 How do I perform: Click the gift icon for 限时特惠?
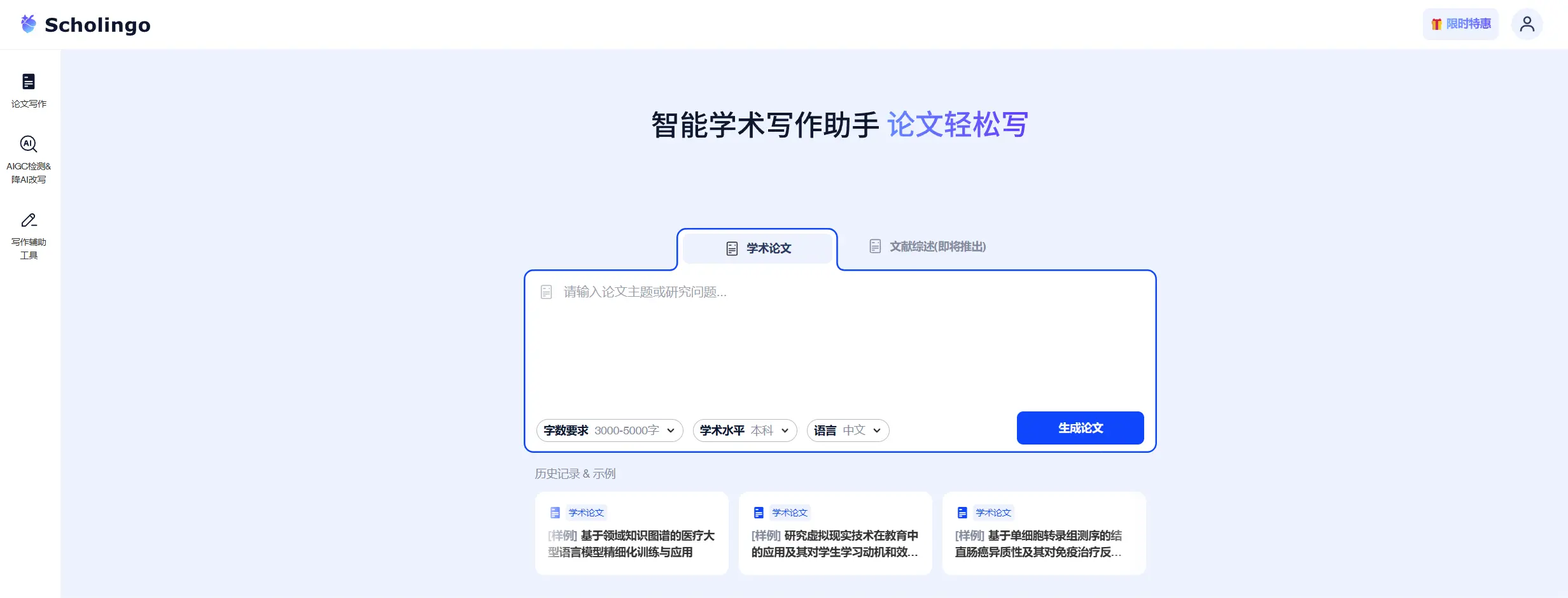pyautogui.click(x=1436, y=24)
